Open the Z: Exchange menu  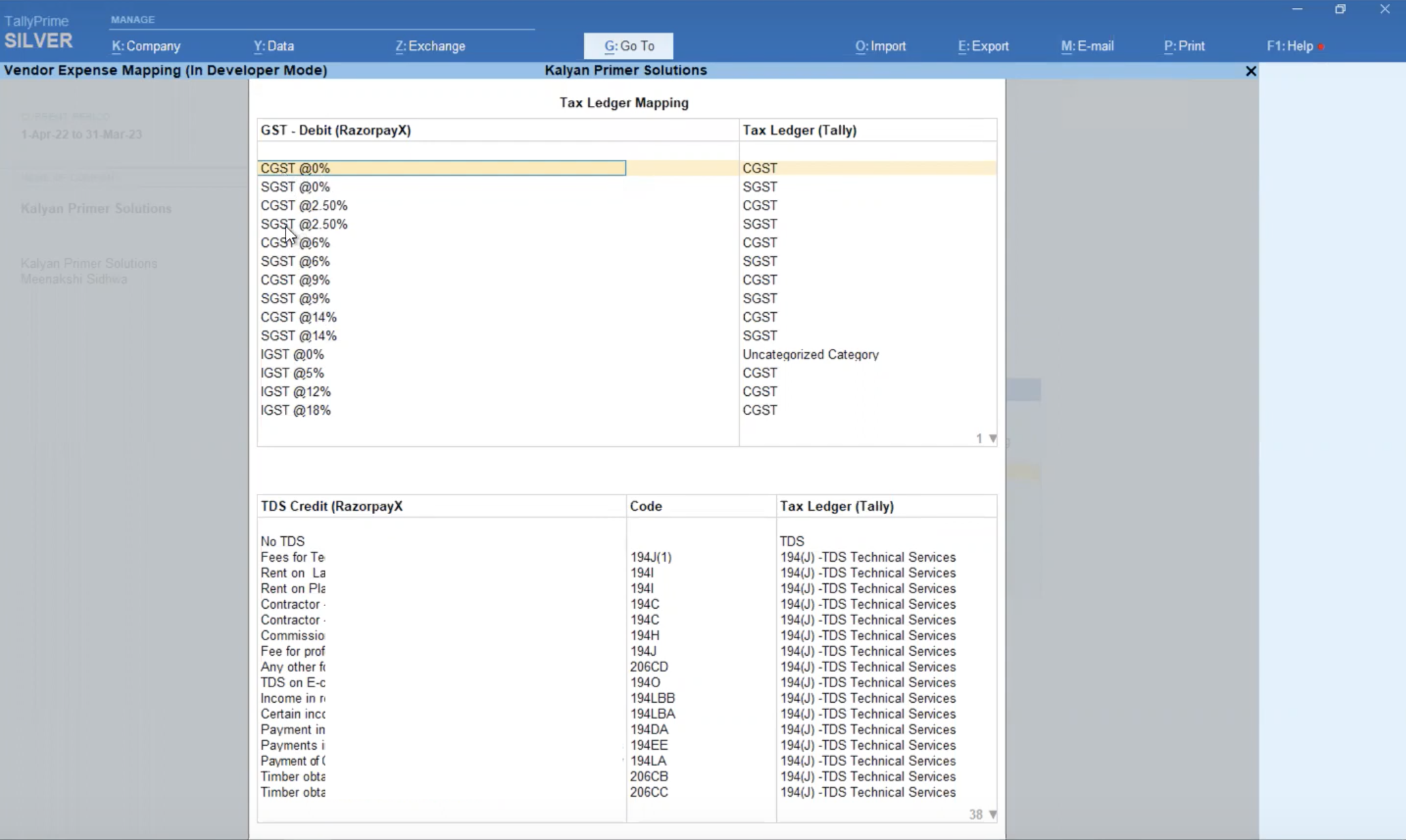(x=430, y=46)
